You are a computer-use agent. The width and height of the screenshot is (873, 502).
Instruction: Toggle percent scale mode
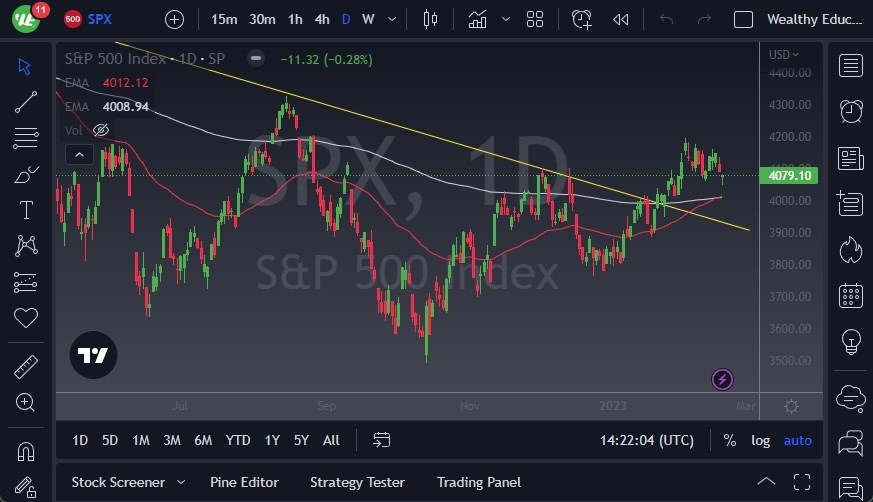(x=730, y=440)
